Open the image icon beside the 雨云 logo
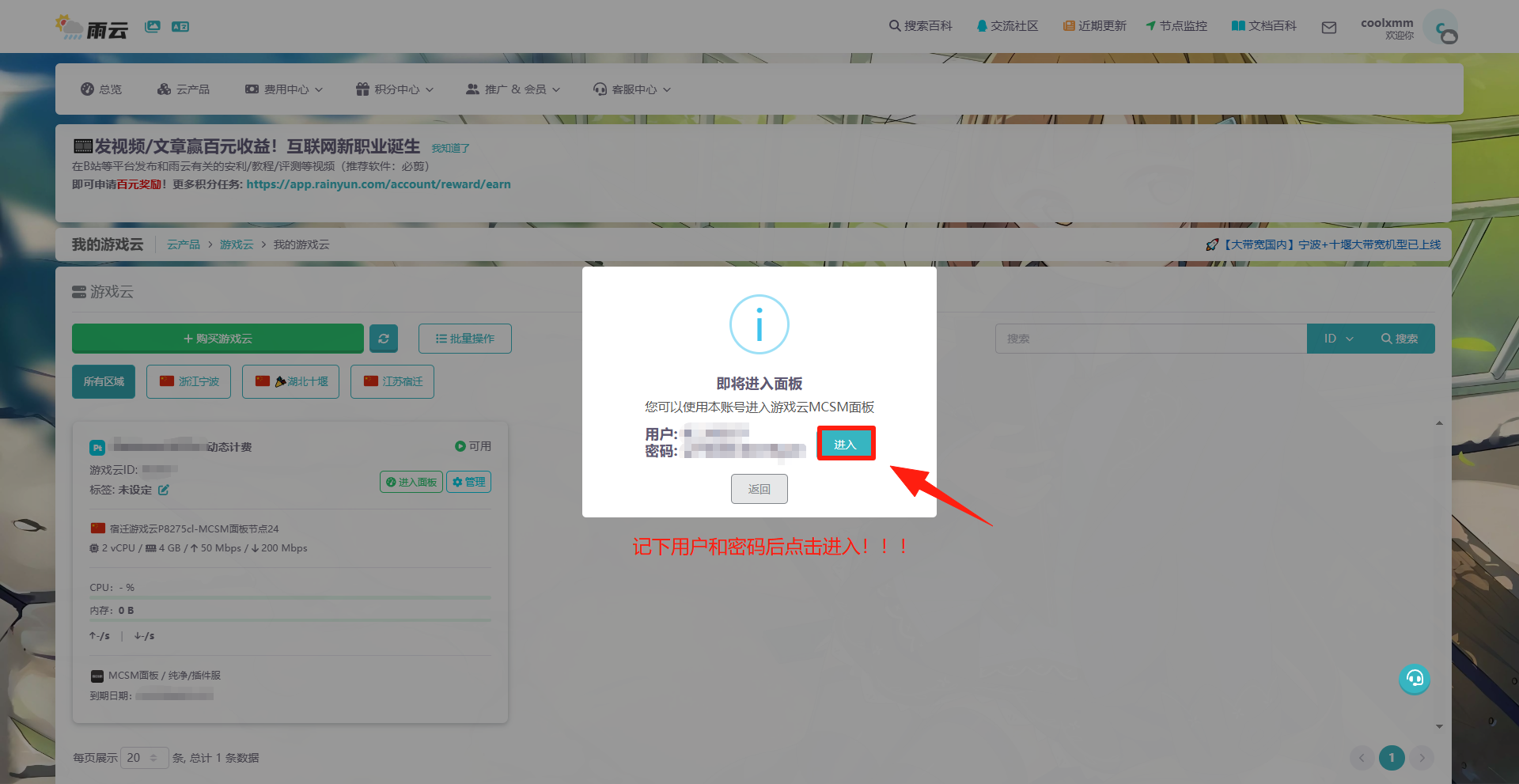This screenshot has width=1519, height=784. [153, 26]
